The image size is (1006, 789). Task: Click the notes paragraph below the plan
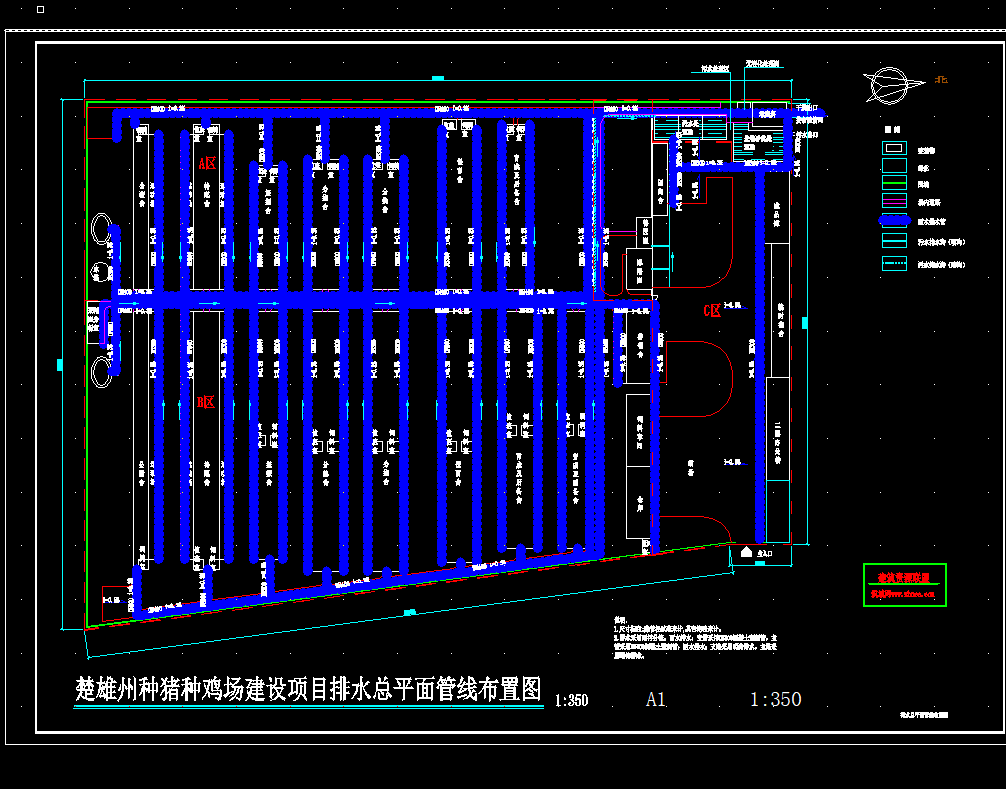[x=695, y=638]
